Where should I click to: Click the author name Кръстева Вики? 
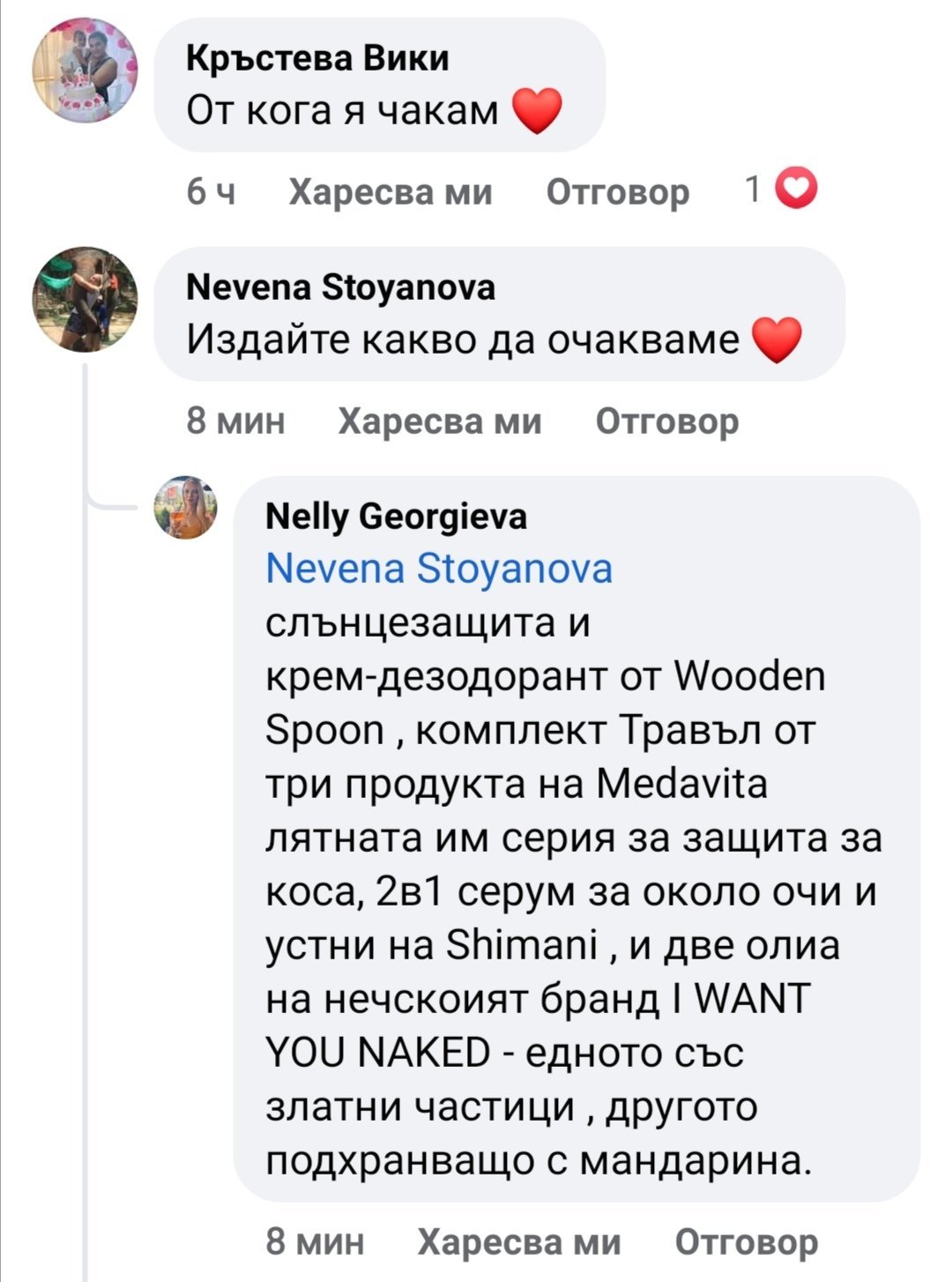pos(317,58)
